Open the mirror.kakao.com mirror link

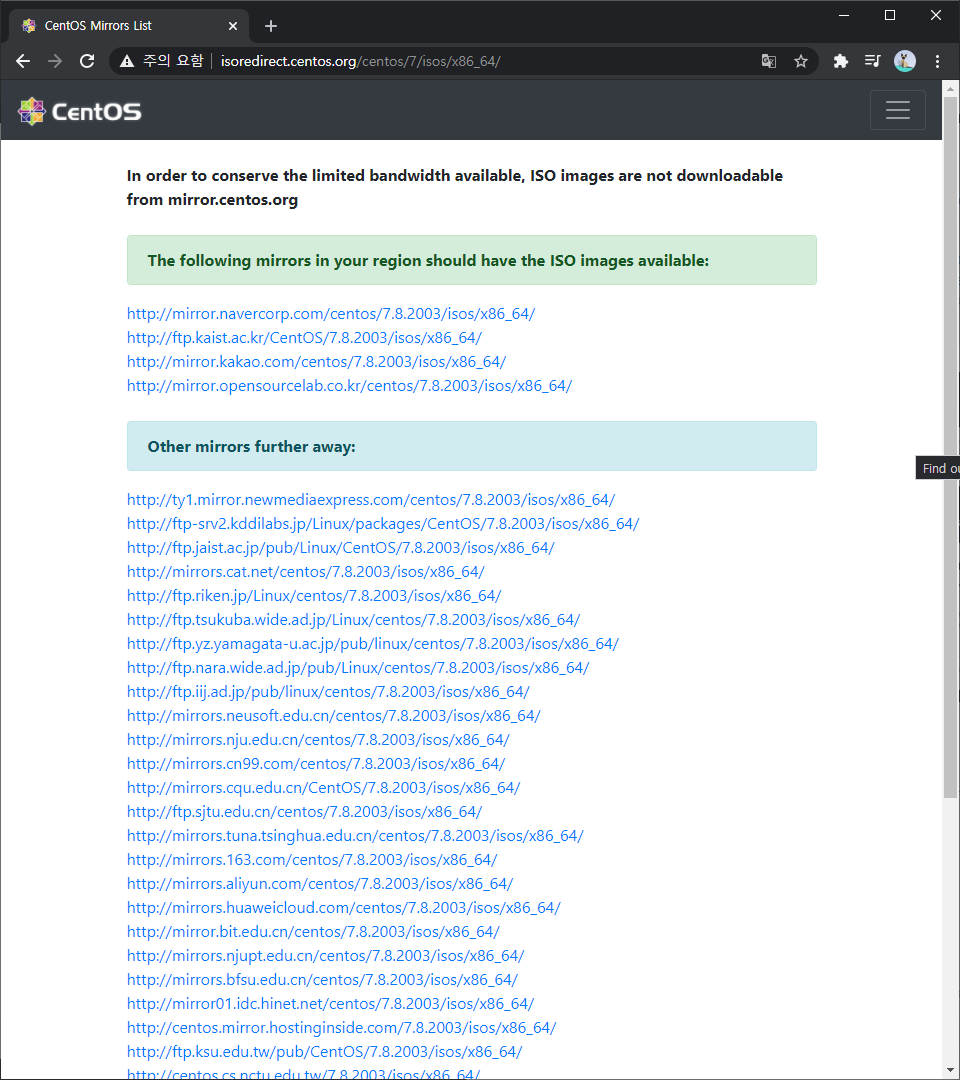click(316, 362)
